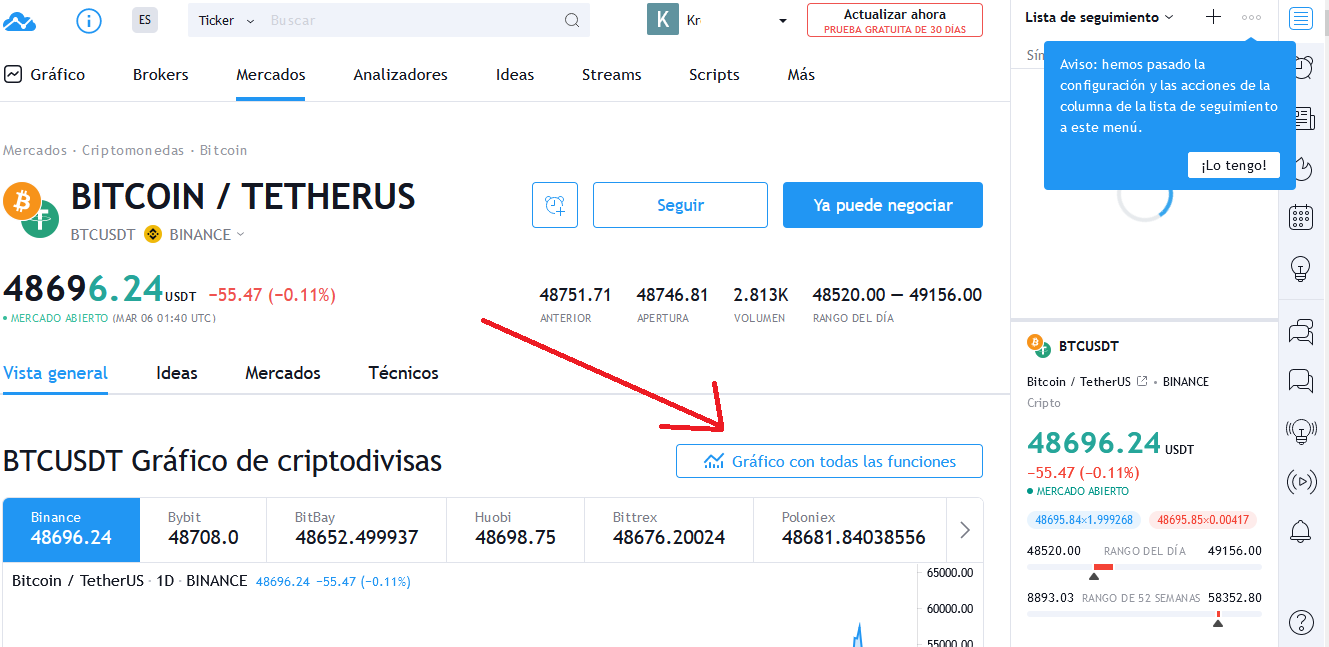
Task: Dismiss tooltip with ¡Lo tengo! button
Action: click(1234, 165)
